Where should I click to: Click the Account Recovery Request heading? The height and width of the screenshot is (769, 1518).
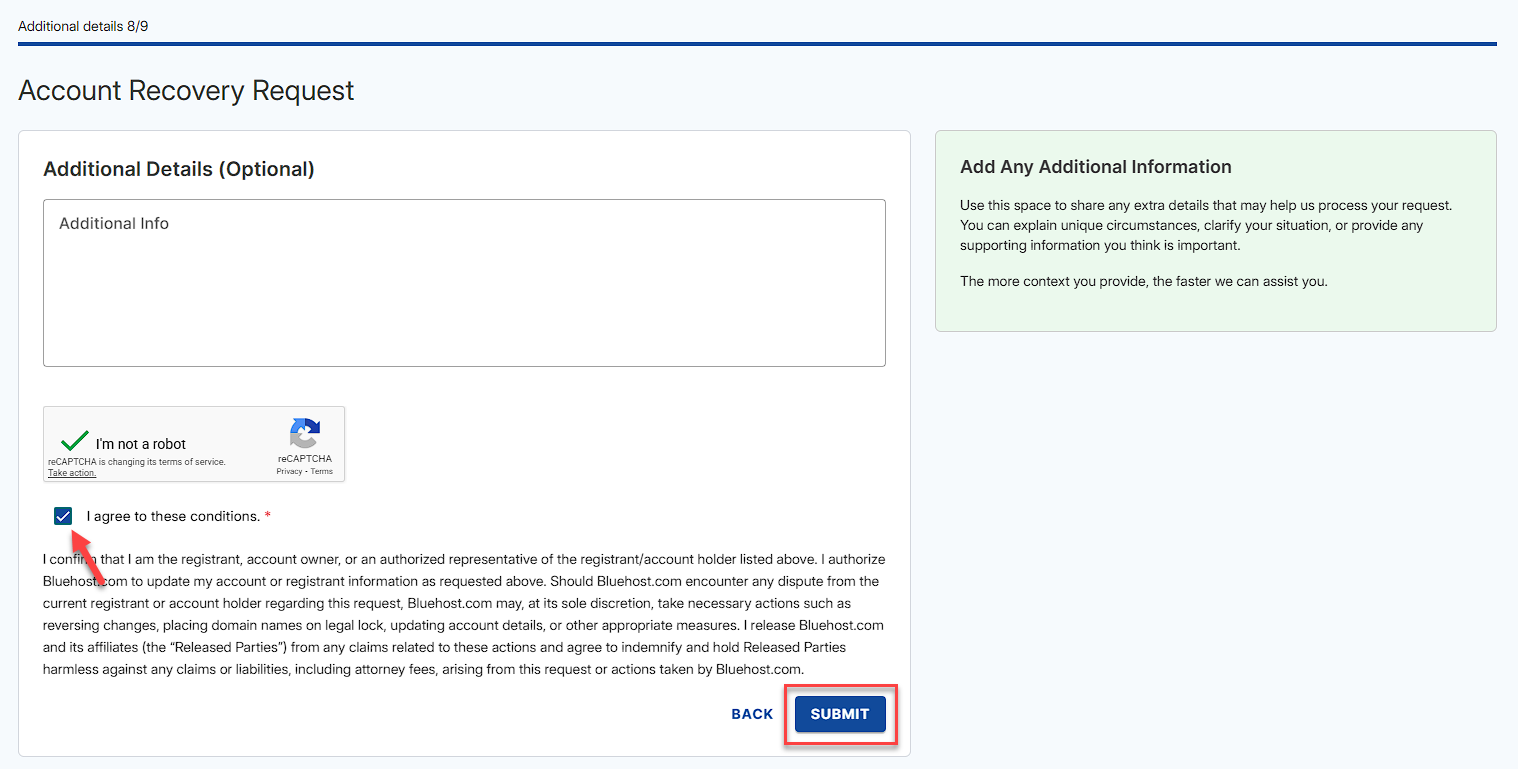click(185, 90)
